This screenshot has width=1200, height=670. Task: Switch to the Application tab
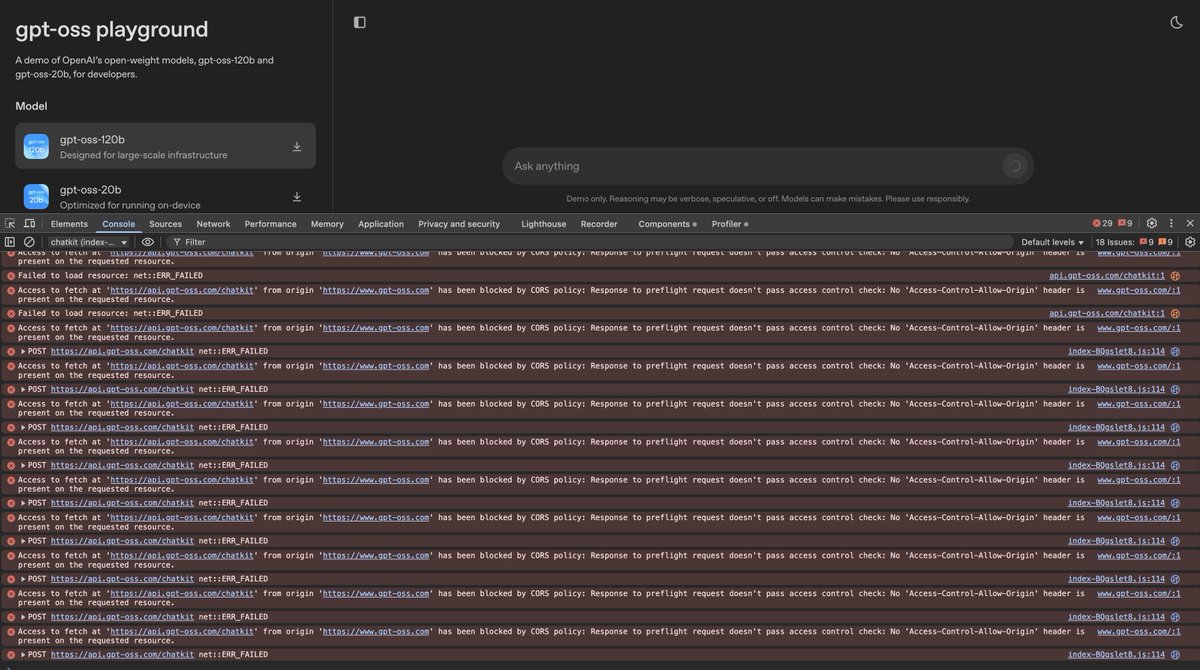point(381,224)
